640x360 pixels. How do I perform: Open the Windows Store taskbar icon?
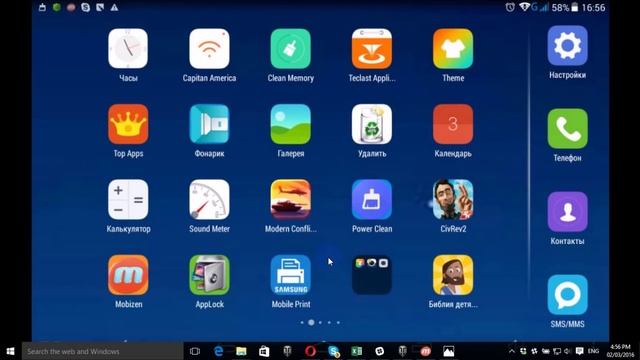pyautogui.click(x=264, y=351)
